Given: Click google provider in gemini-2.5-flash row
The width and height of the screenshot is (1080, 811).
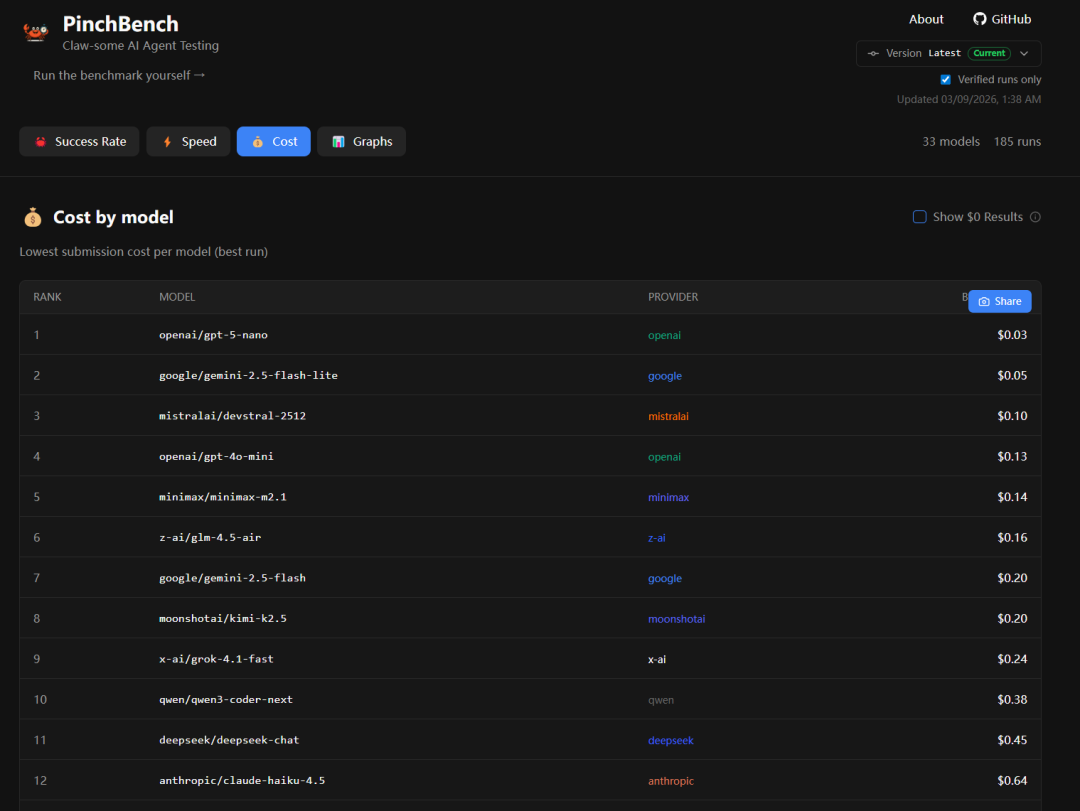Looking at the screenshot, I should 665,579.
